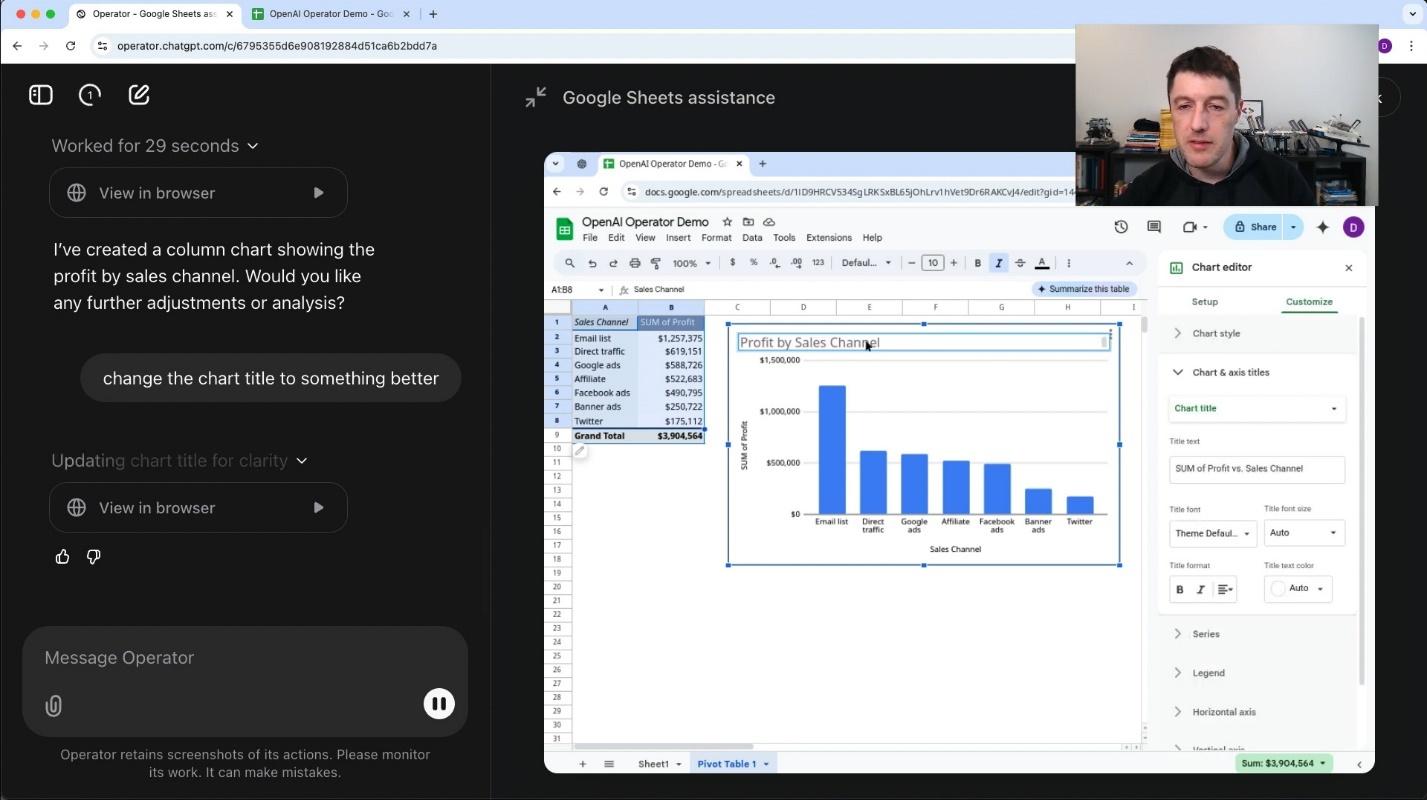Play the first View in browser recording
This screenshot has width=1427, height=800.
coord(318,193)
